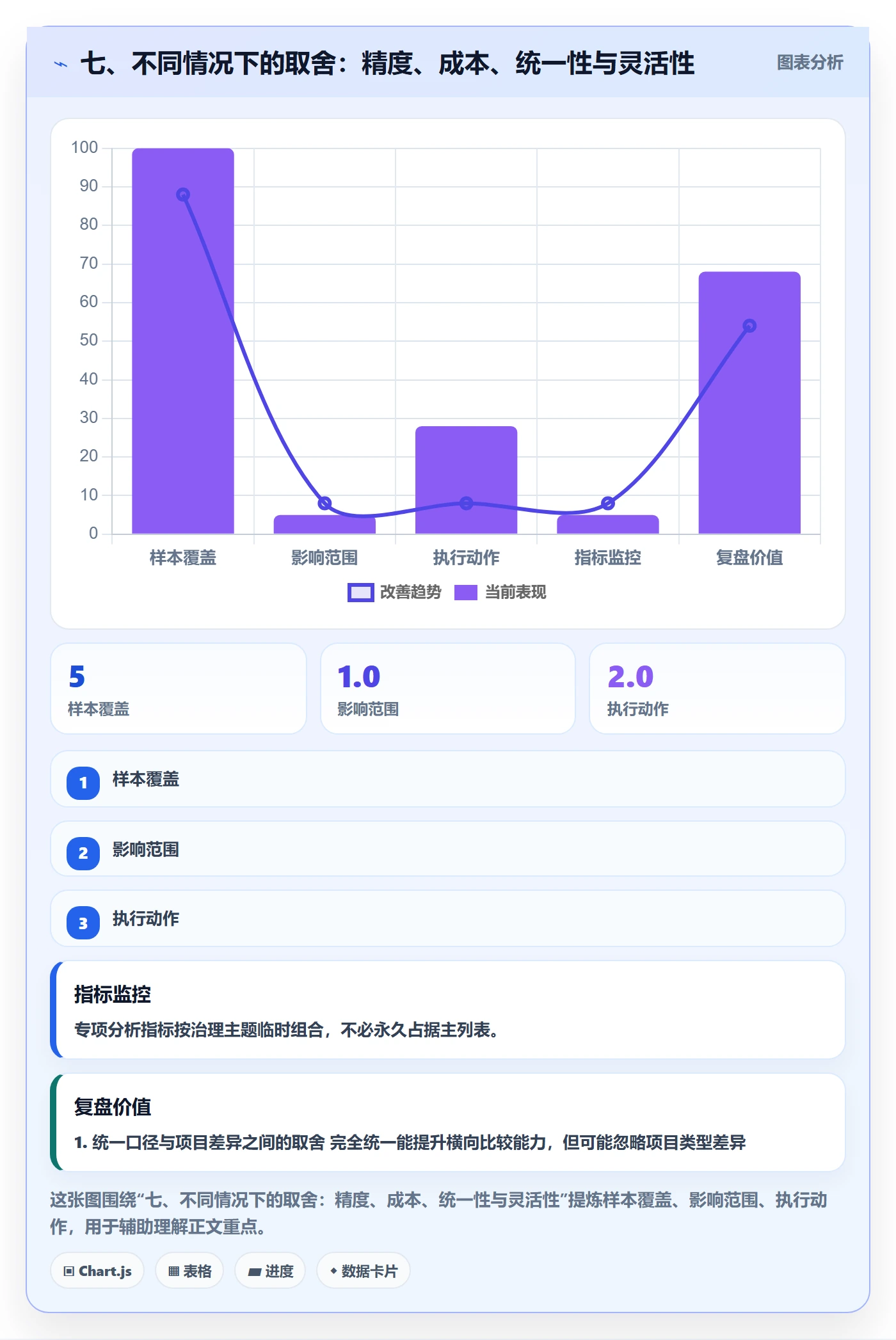This screenshot has height=1340, width=896.
Task: Click the chart caption paragraph starting 这张图围绕
Action: click(x=439, y=1213)
